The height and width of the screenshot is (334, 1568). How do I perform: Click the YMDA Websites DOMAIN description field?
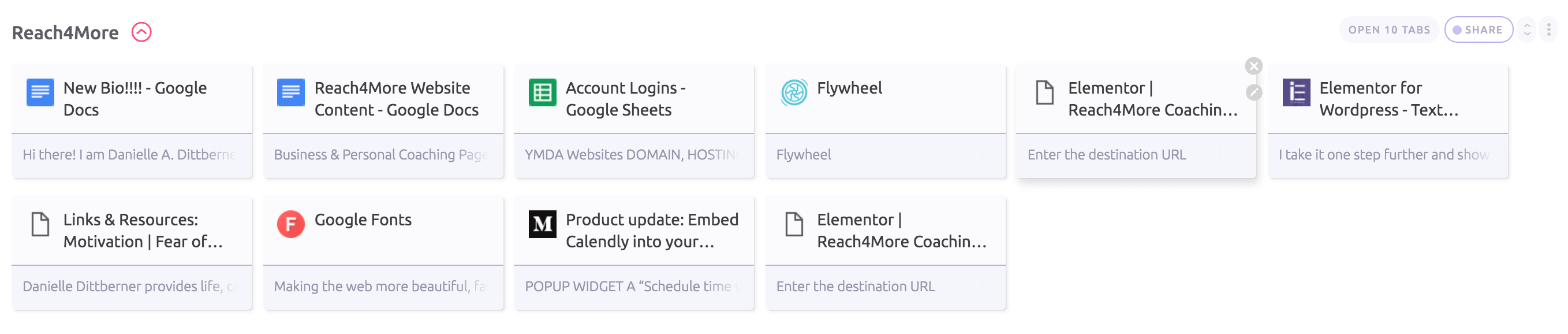[x=634, y=155]
